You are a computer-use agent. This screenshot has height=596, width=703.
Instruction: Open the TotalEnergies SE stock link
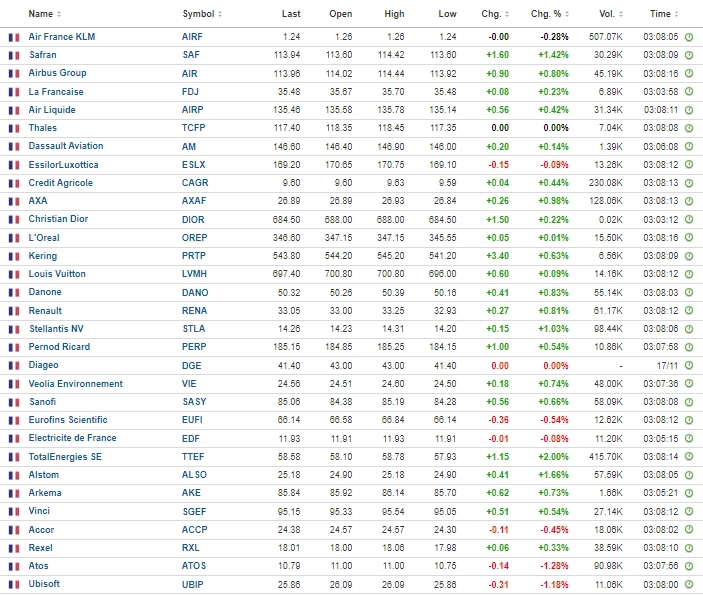(x=65, y=457)
